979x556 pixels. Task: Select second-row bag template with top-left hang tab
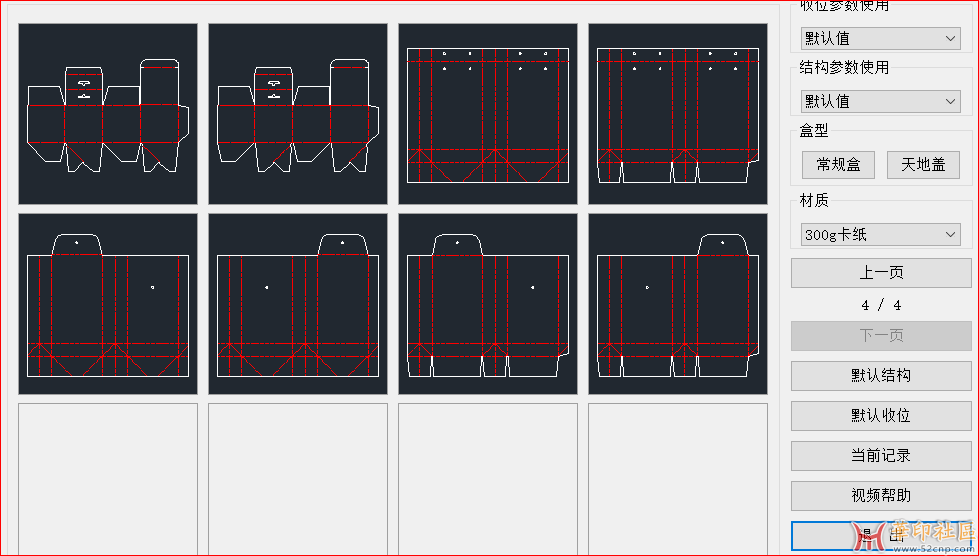[108, 304]
